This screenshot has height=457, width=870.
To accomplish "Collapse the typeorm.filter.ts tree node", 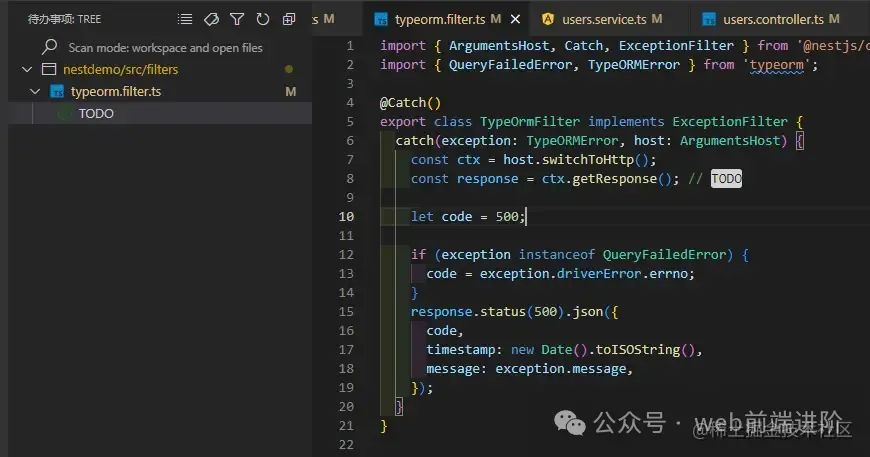I will 35,92.
